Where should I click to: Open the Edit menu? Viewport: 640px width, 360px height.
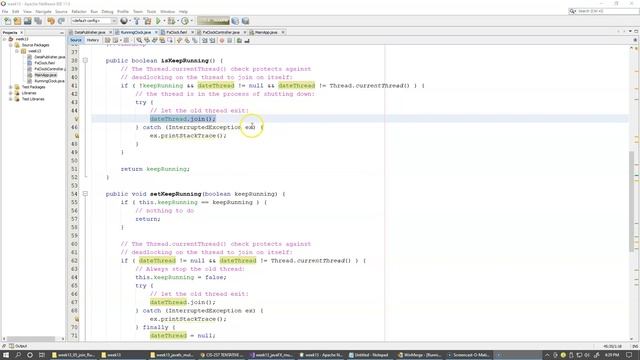(x=16, y=11)
